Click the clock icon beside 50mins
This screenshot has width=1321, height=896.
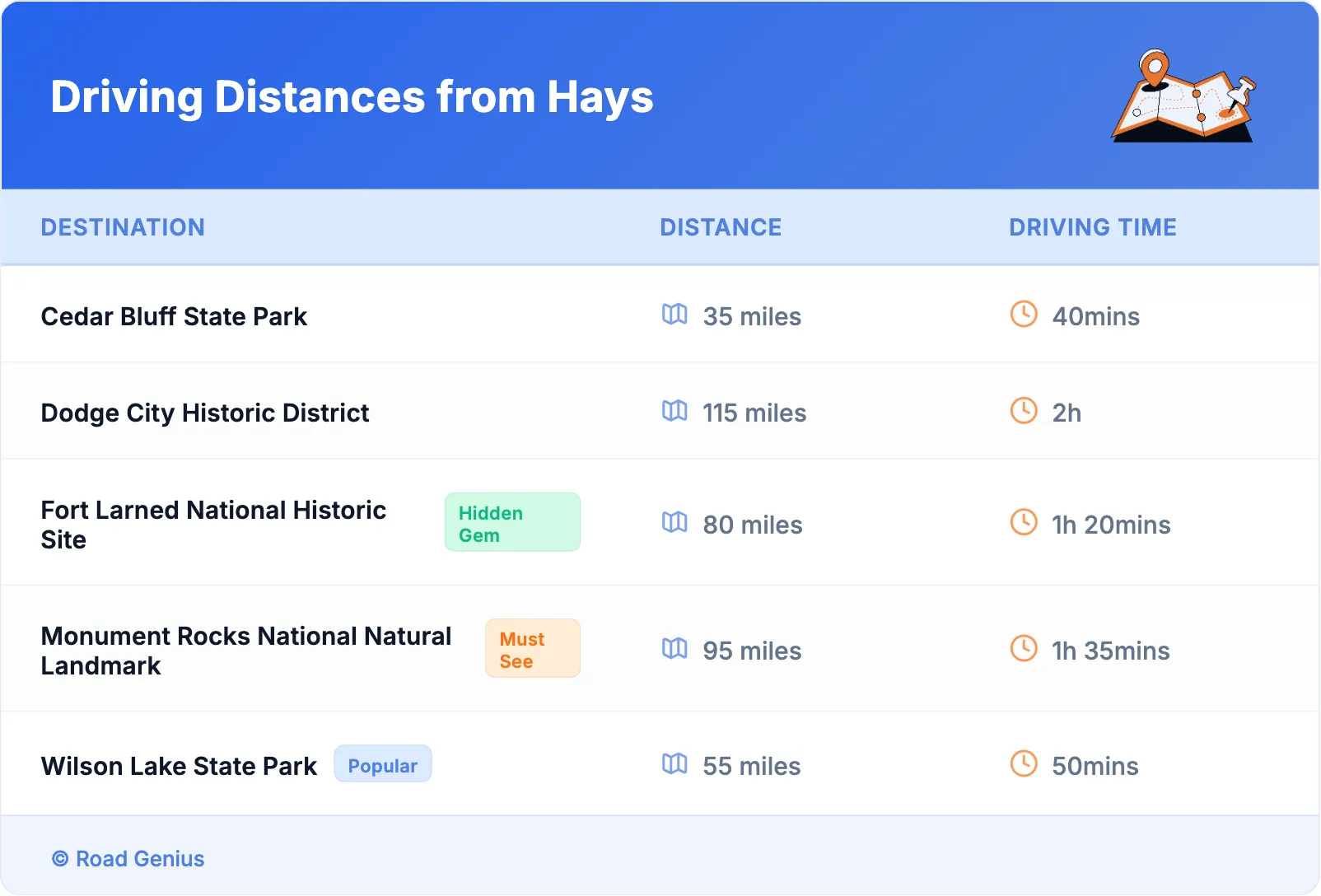tap(1024, 763)
